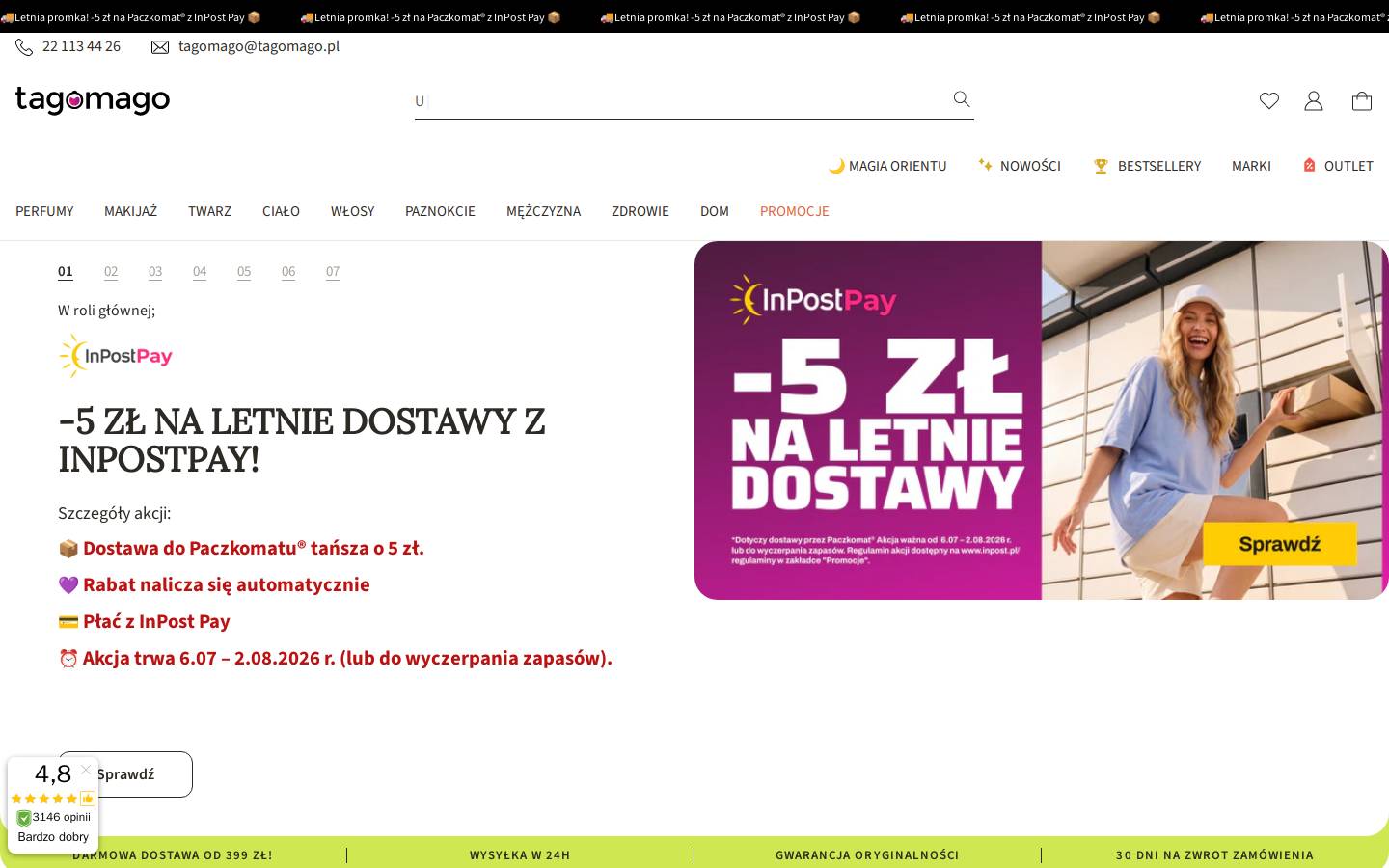The image size is (1389, 868).
Task: Open the Promocje category
Action: (x=795, y=211)
